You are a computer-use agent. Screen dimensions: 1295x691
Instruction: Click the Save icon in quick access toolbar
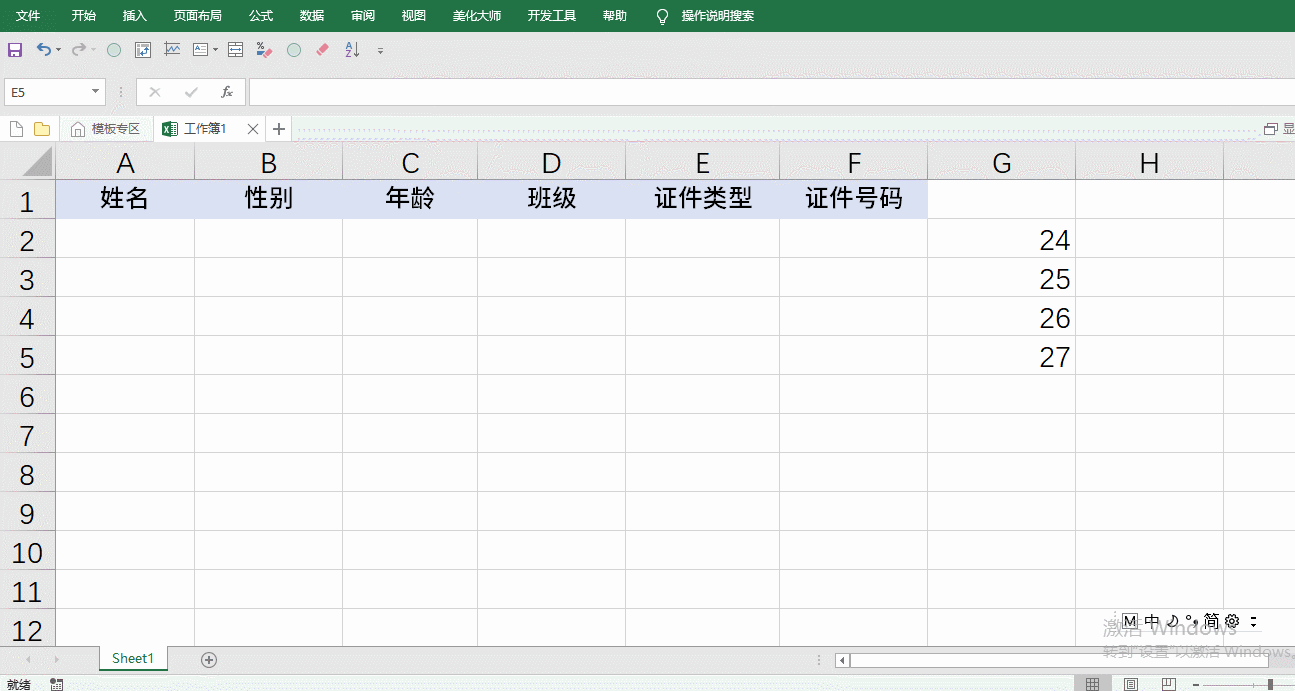(15, 49)
